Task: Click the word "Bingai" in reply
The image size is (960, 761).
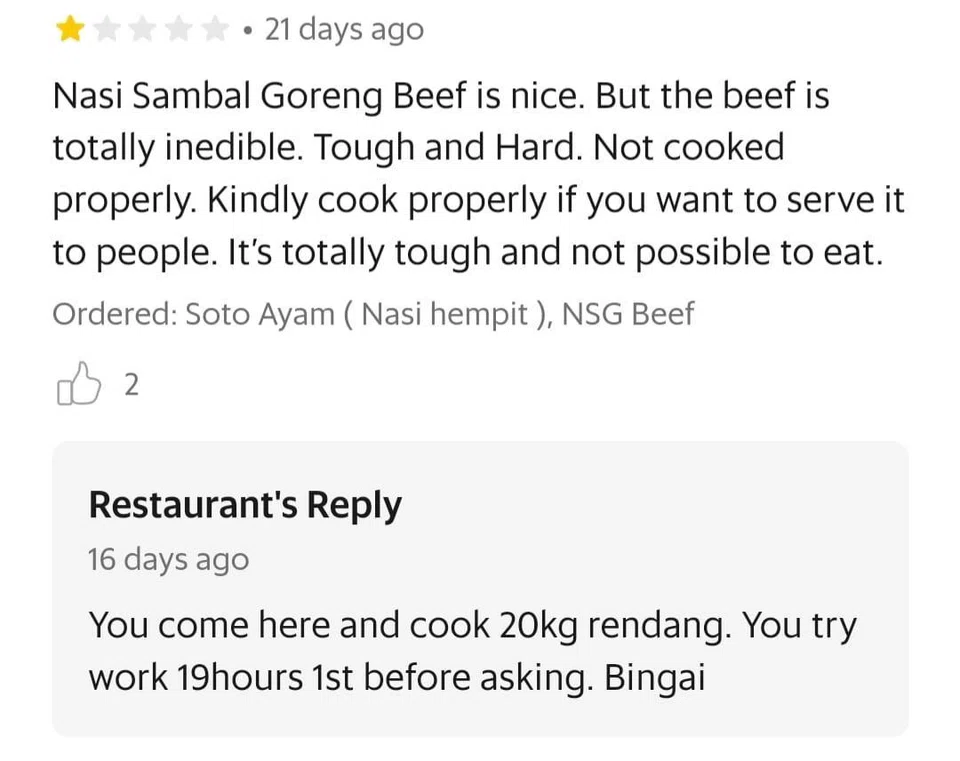Action: (x=655, y=678)
